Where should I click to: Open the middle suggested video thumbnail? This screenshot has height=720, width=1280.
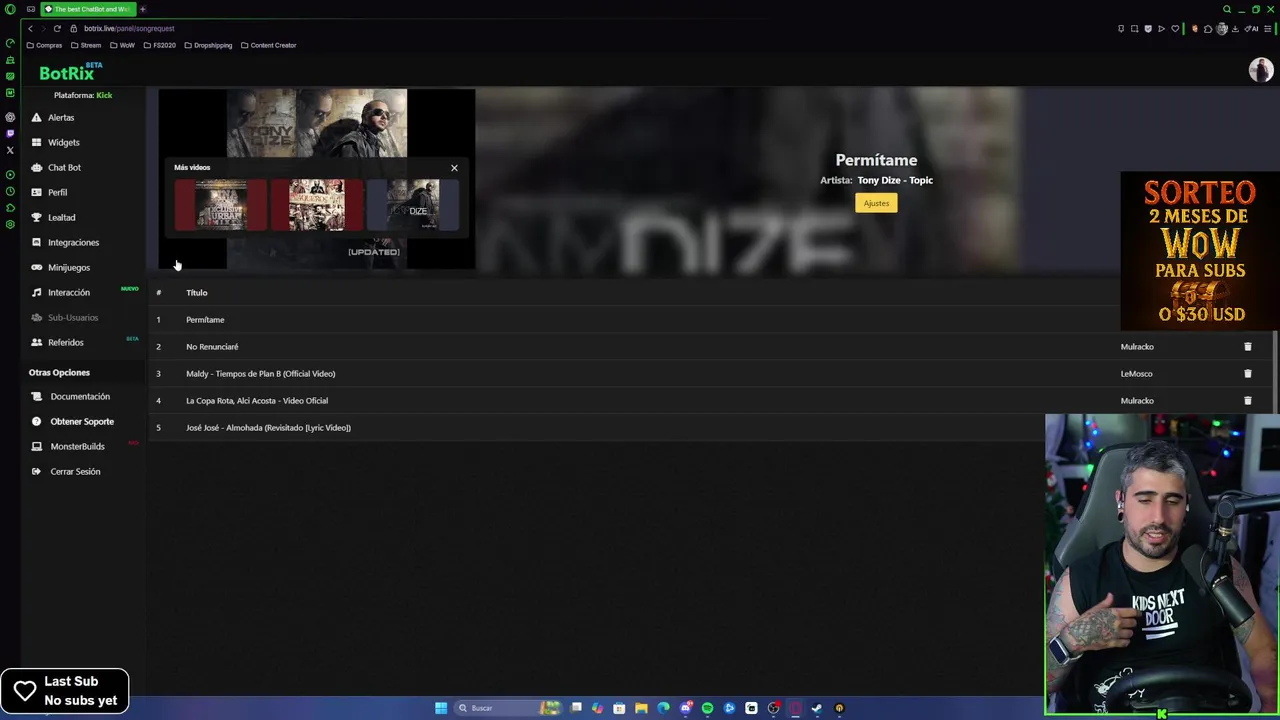317,205
